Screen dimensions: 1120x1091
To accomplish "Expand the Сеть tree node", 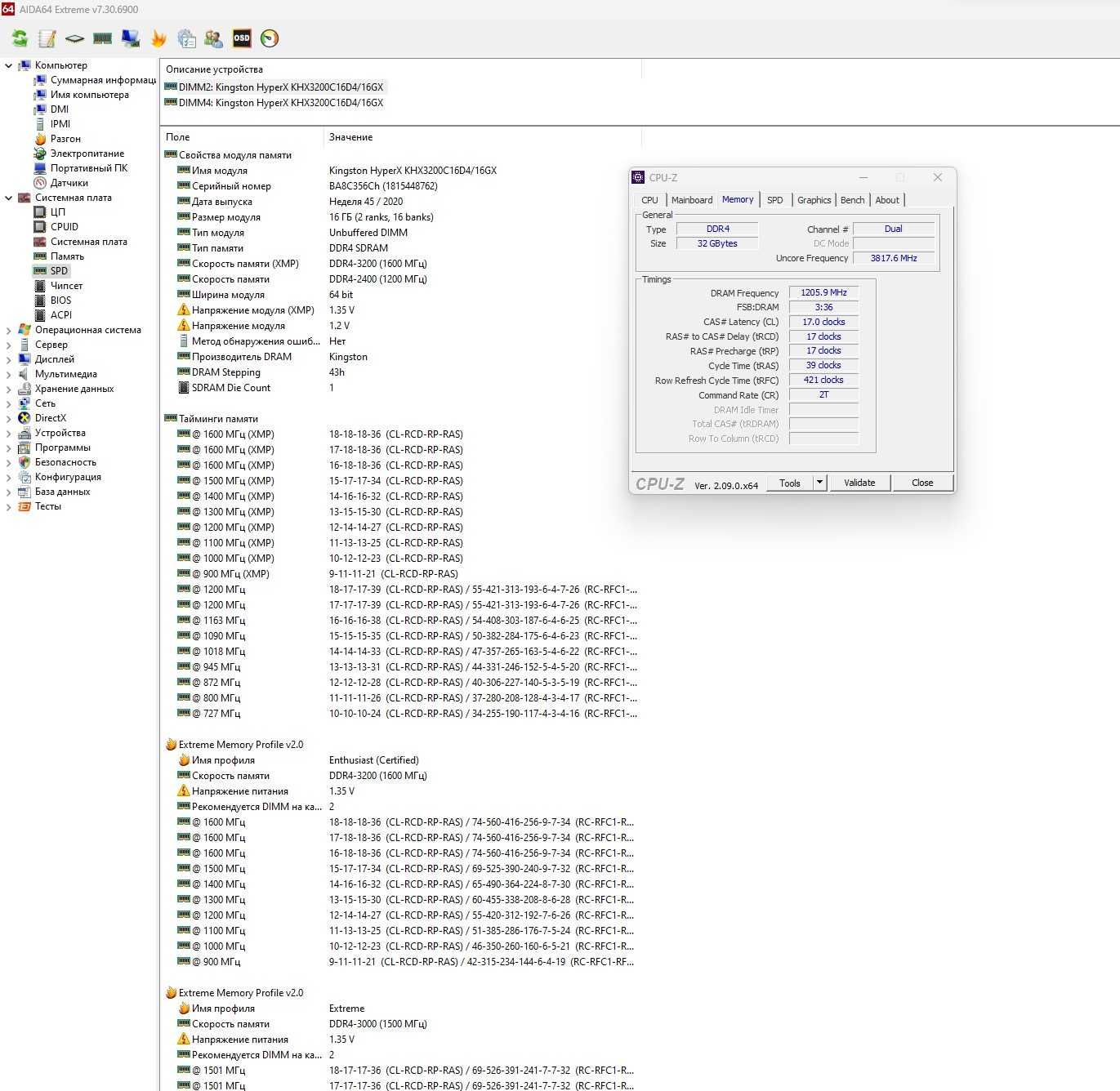I will [9, 403].
